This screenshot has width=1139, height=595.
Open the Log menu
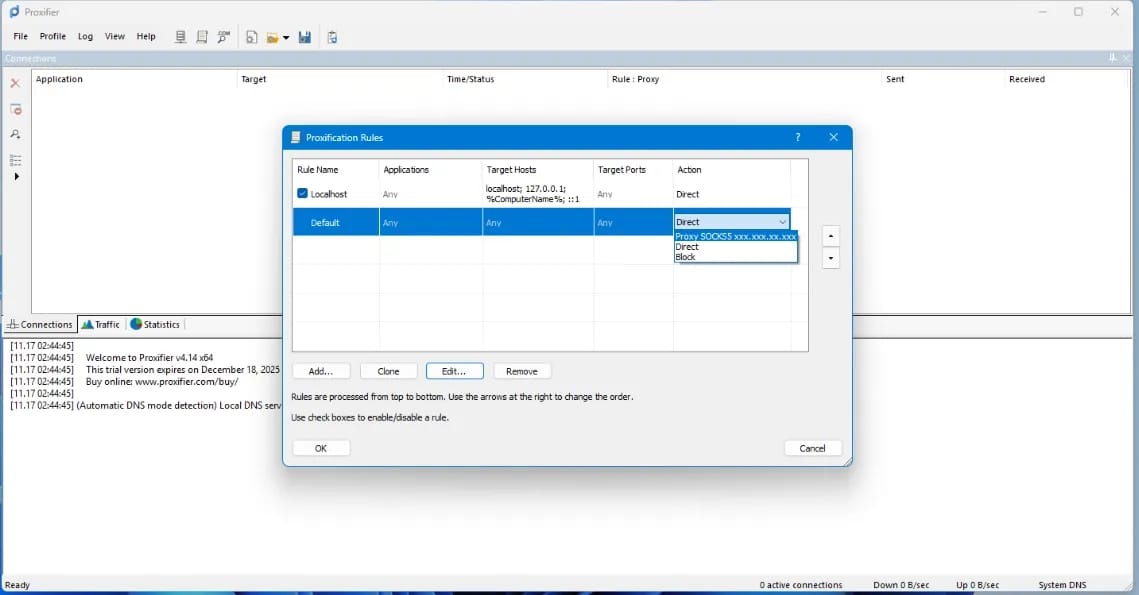[x=85, y=36]
